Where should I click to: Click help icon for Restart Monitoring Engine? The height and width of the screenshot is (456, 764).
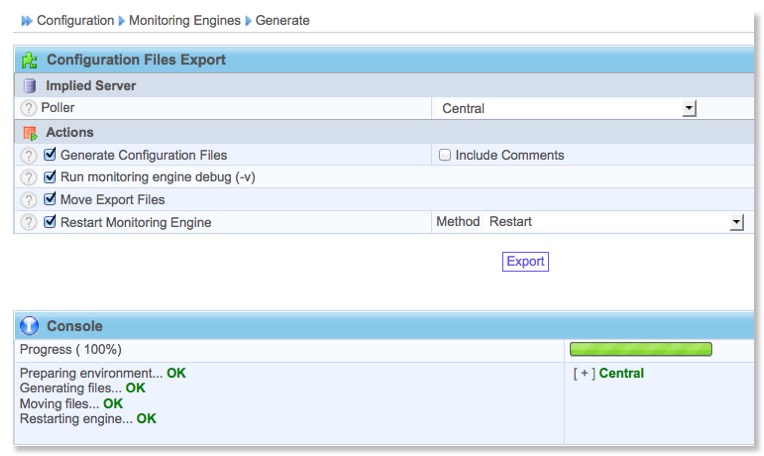coord(29,222)
